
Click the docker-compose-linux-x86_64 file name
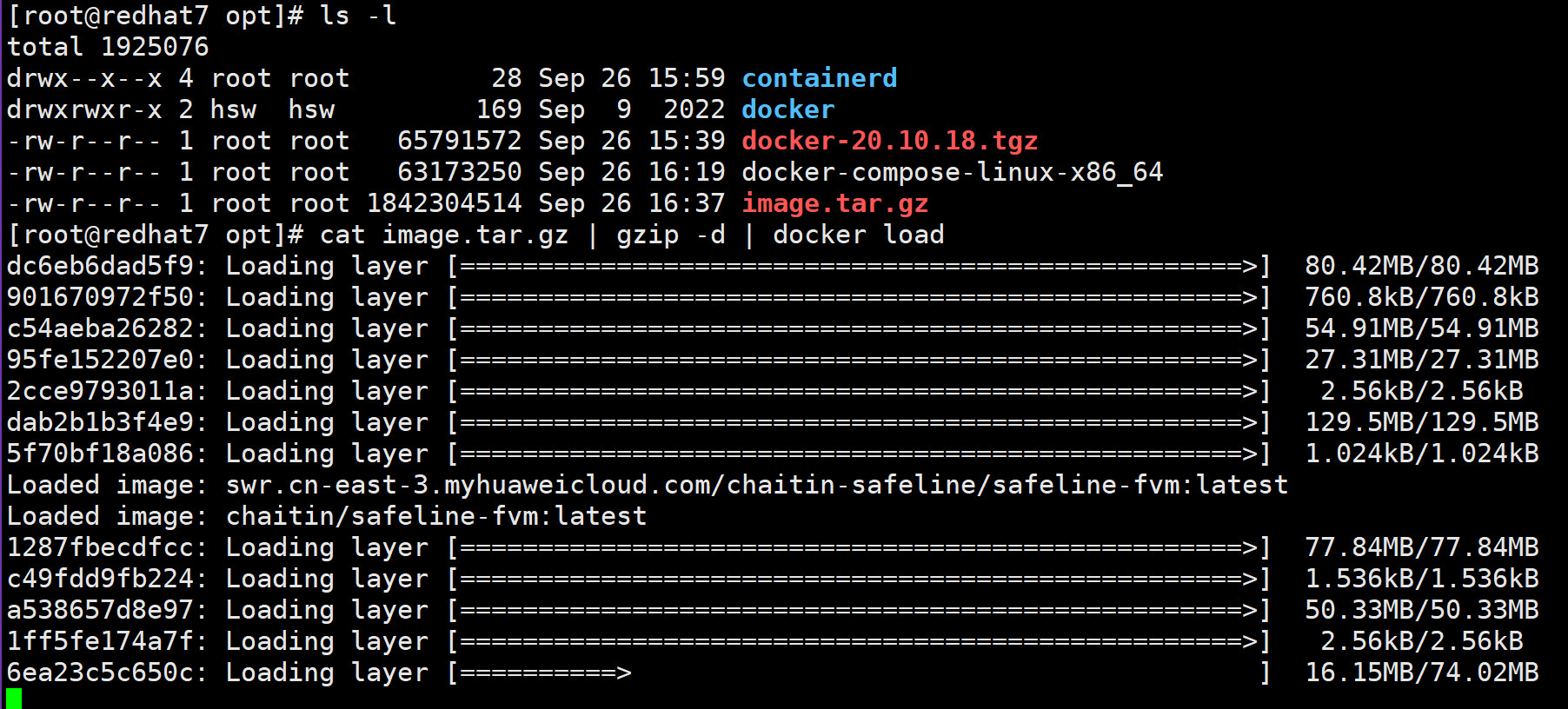click(x=952, y=172)
